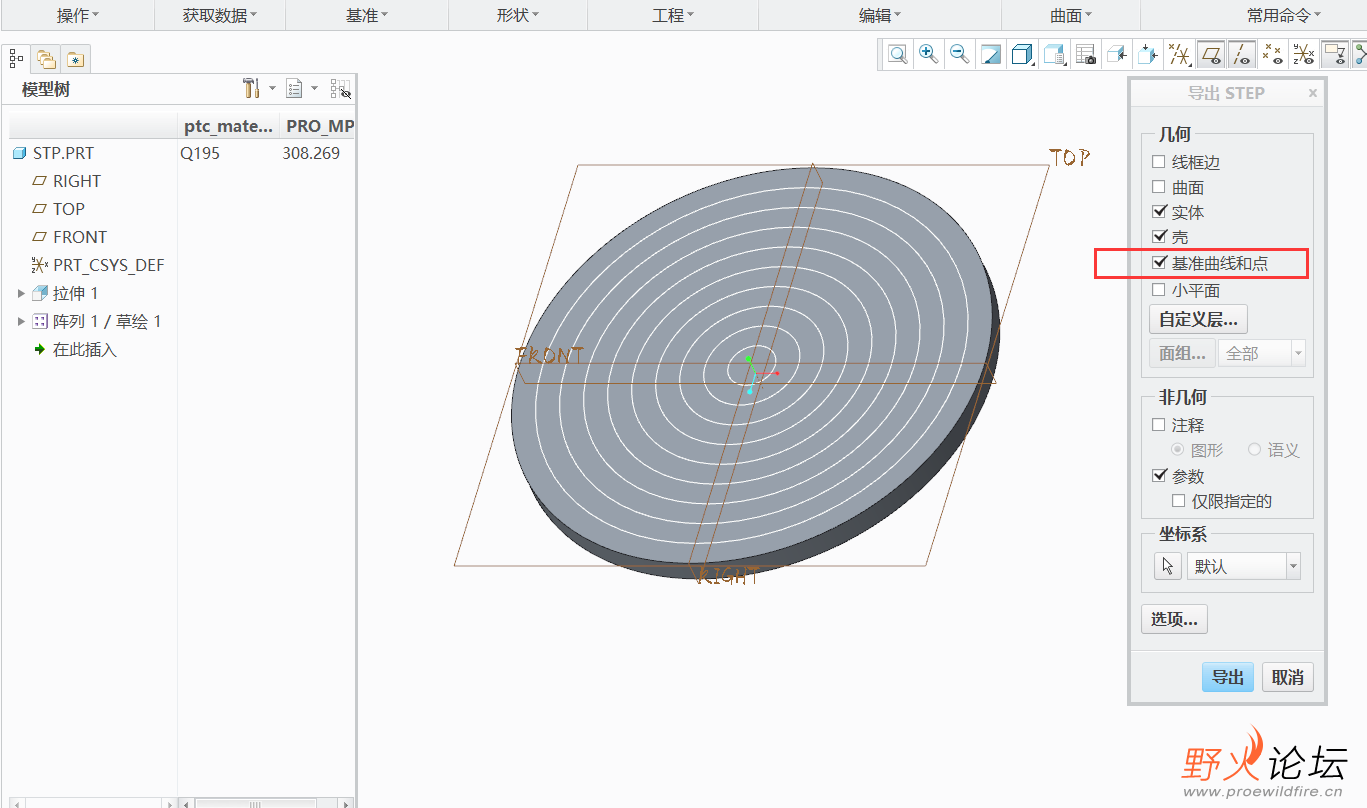Screen dimensions: 1367x808
Task: Open the 编辑 ribbon group menu
Action: 880,15
